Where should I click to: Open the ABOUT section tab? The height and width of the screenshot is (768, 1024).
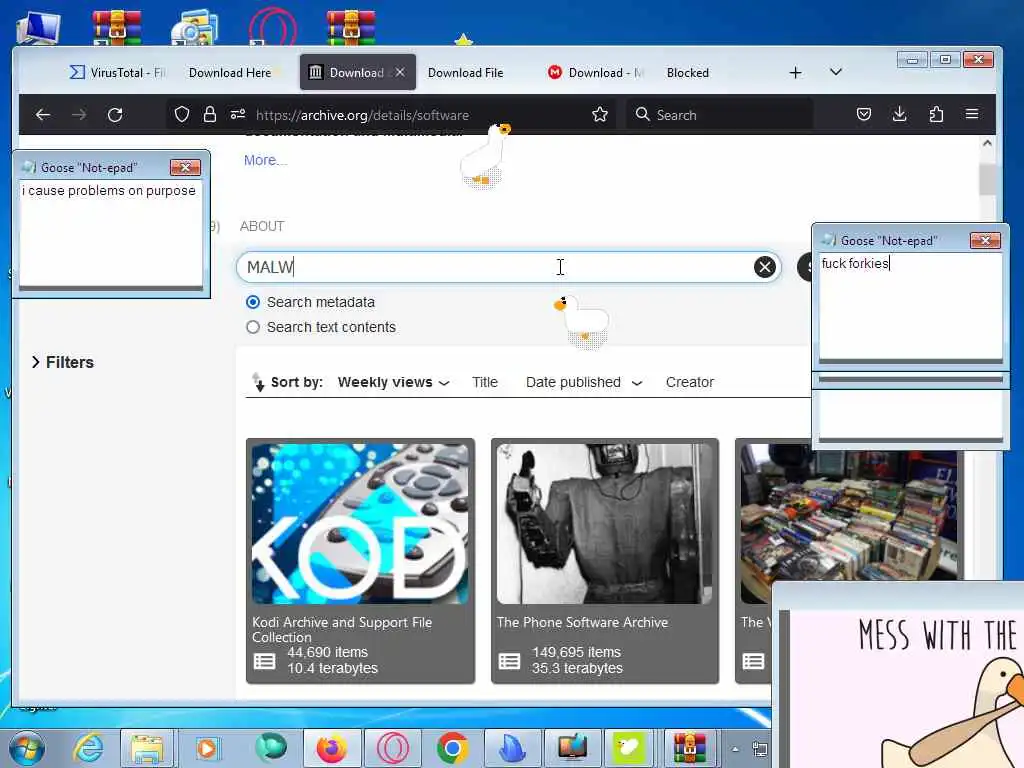point(262,226)
